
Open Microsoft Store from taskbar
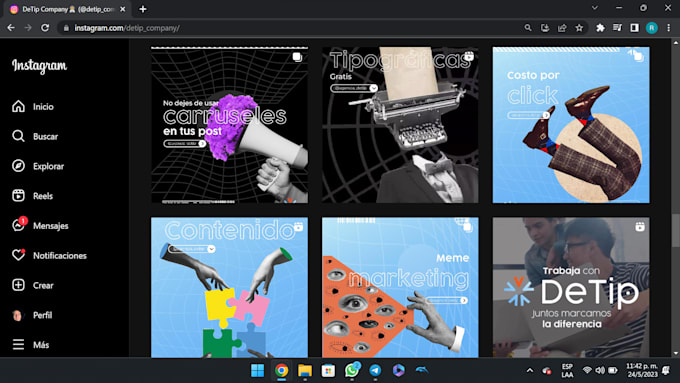tap(328, 370)
